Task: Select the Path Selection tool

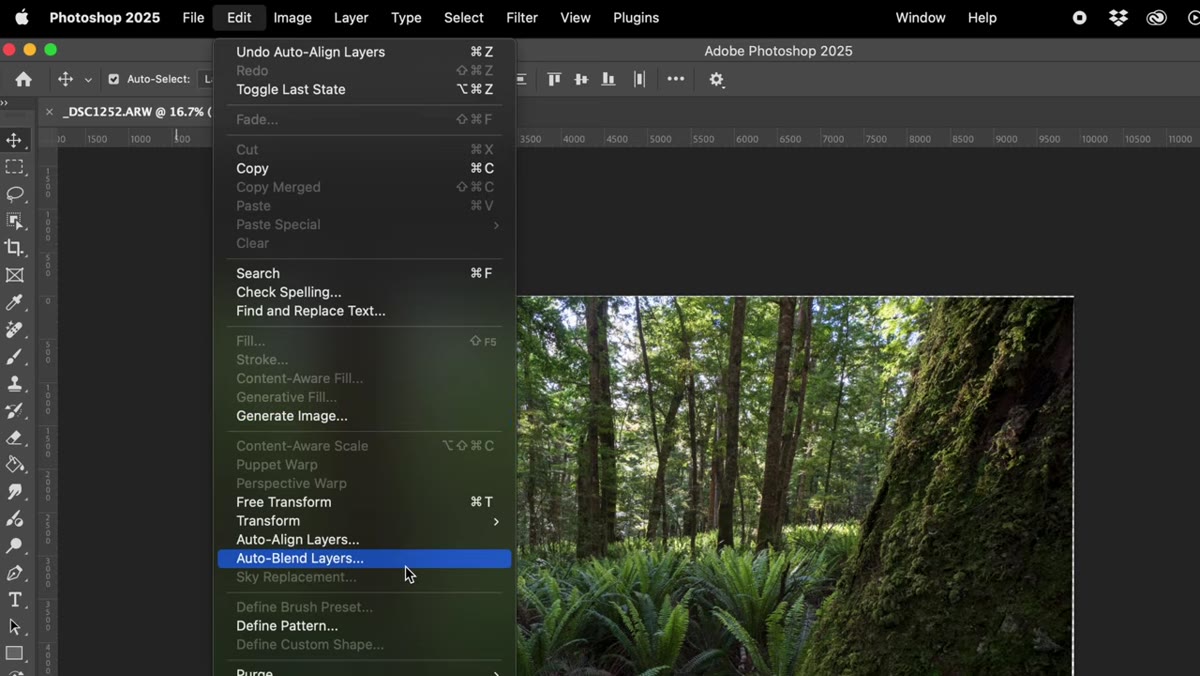Action: 14,627
